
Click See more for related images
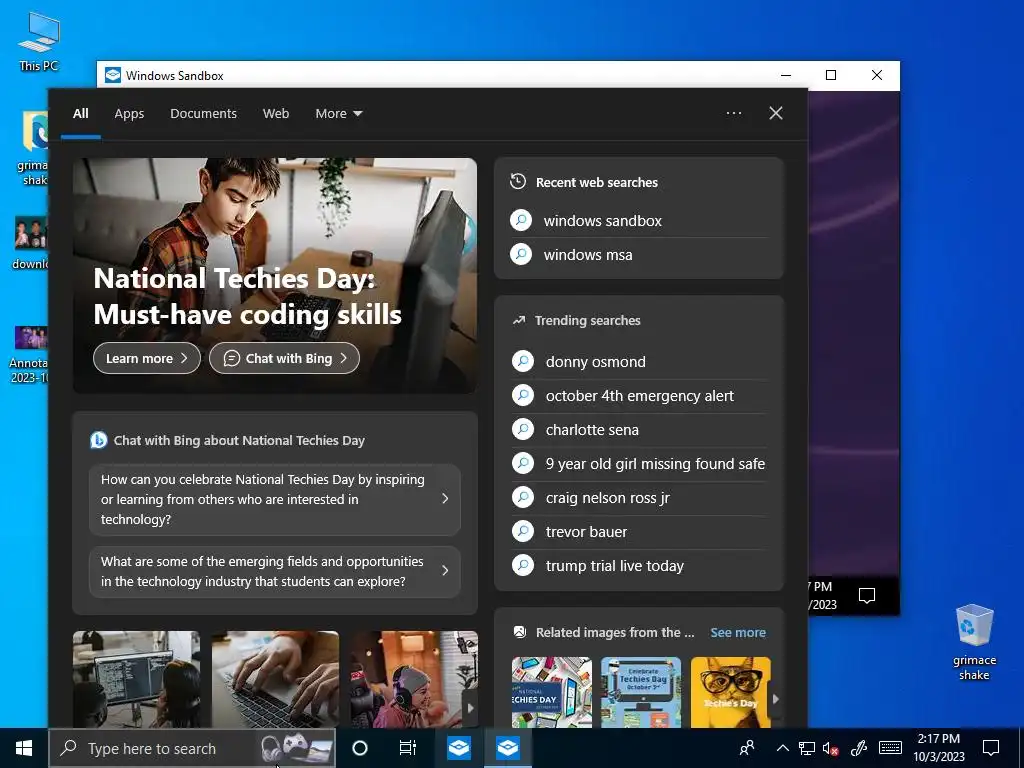pos(738,632)
